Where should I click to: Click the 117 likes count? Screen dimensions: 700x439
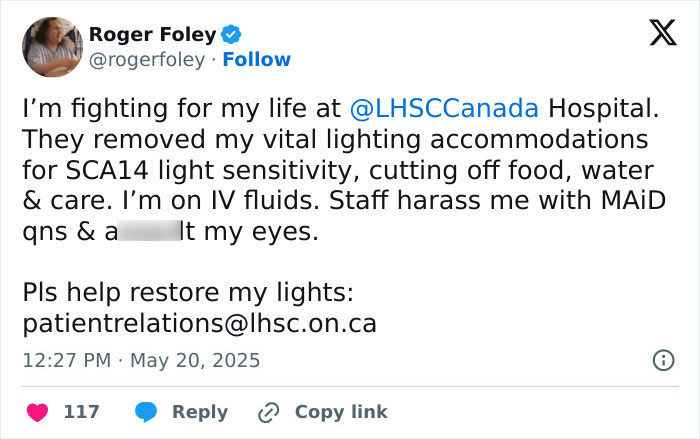pyautogui.click(x=81, y=411)
